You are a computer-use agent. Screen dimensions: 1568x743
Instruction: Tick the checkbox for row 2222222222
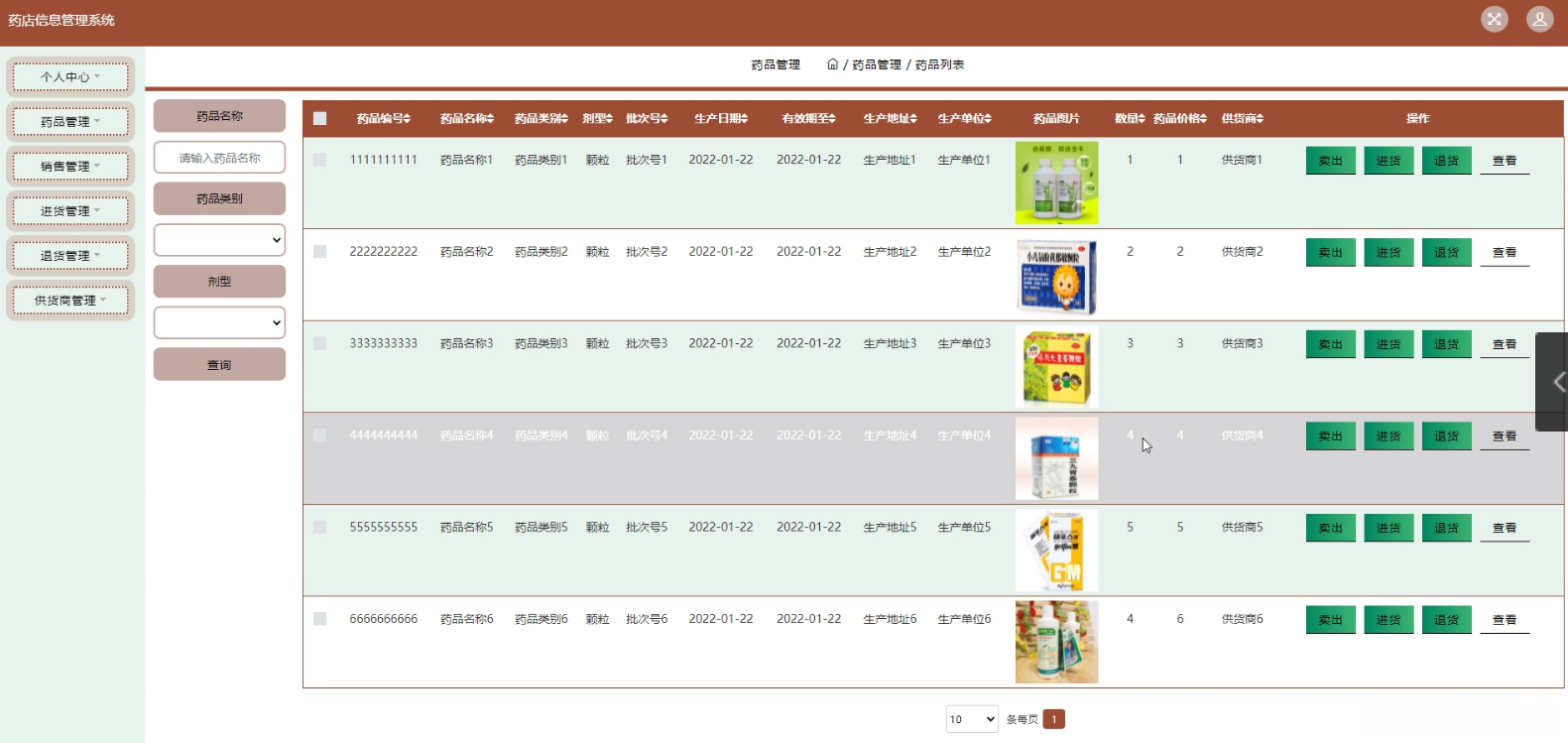click(319, 251)
